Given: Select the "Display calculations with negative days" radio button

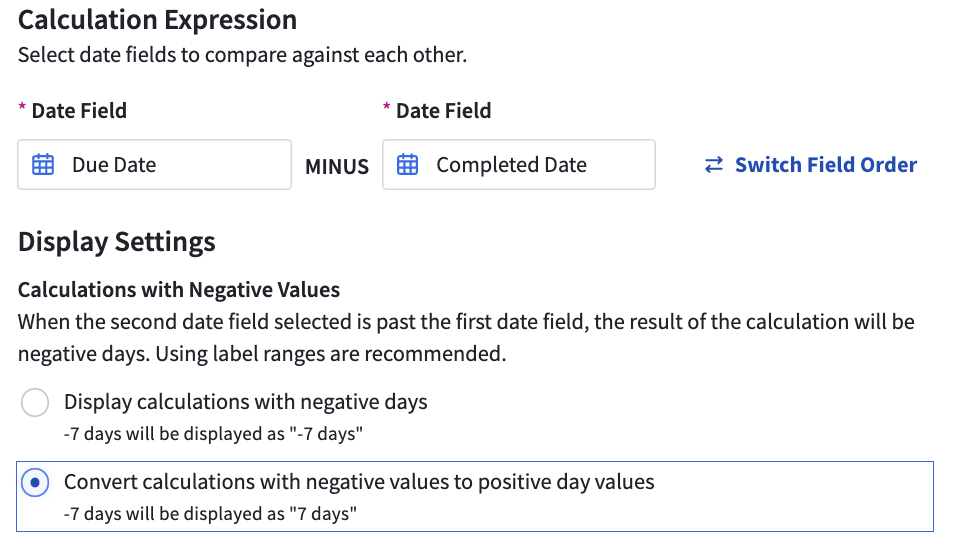Looking at the screenshot, I should tap(35, 403).
